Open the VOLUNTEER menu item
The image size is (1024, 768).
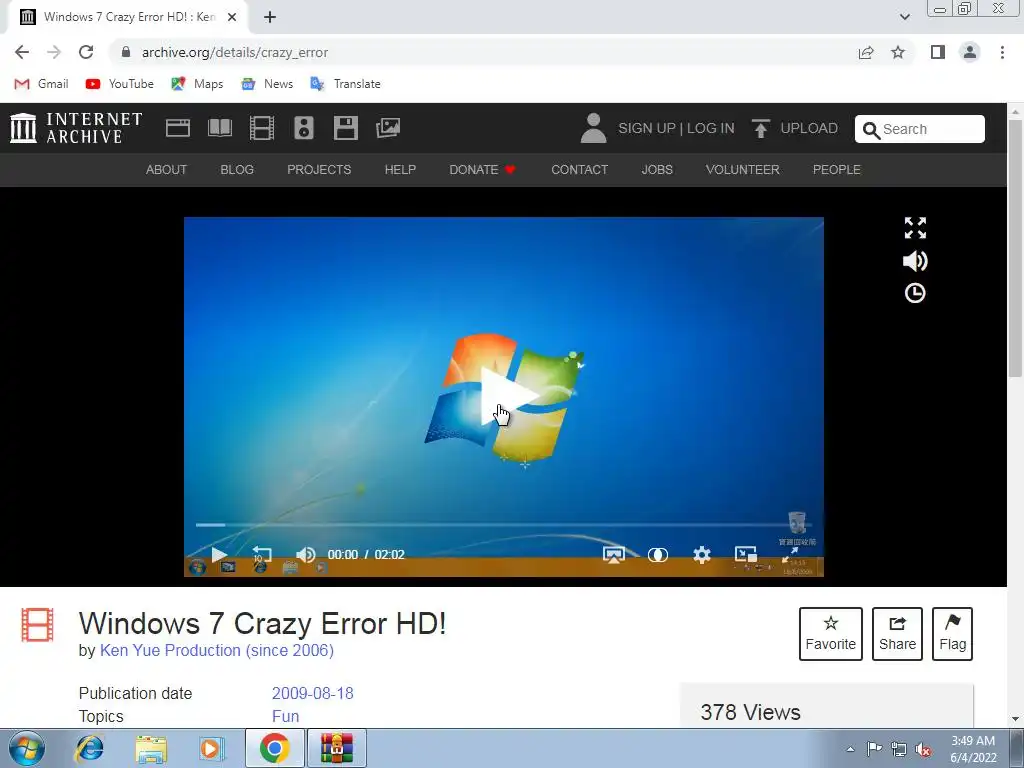coord(742,170)
